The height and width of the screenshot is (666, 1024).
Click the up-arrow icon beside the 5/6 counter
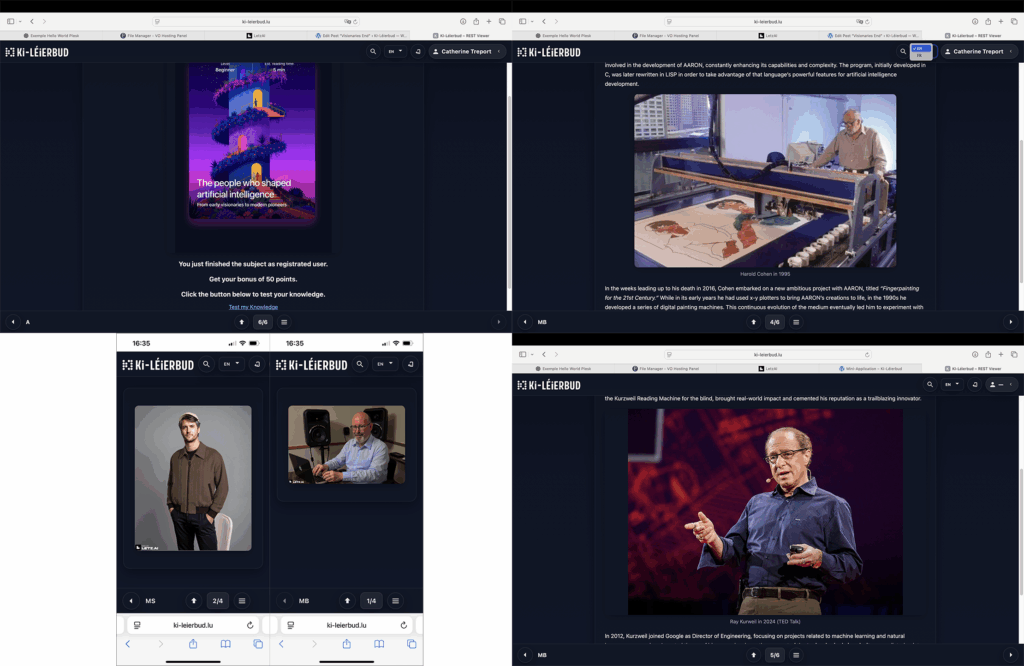(753, 655)
